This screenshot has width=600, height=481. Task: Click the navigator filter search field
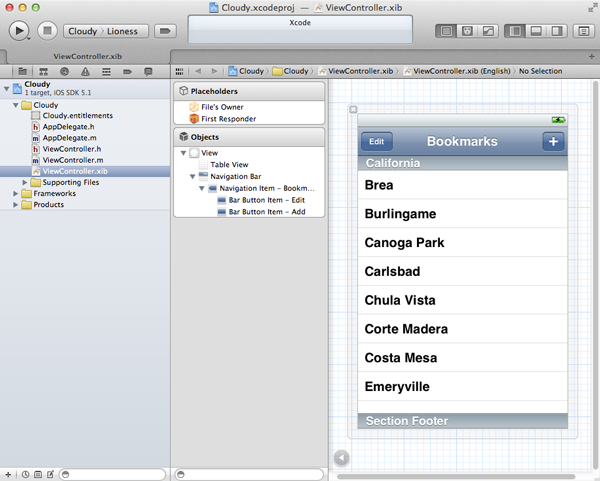tap(112, 474)
